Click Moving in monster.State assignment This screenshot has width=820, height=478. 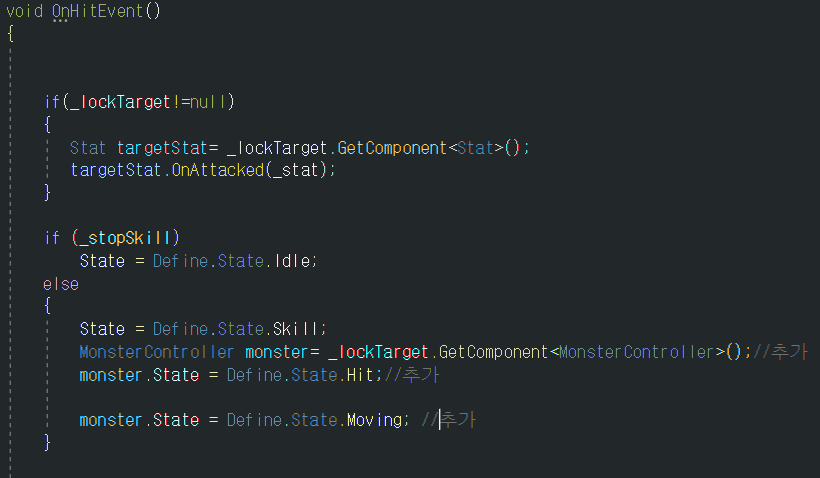click(x=374, y=420)
